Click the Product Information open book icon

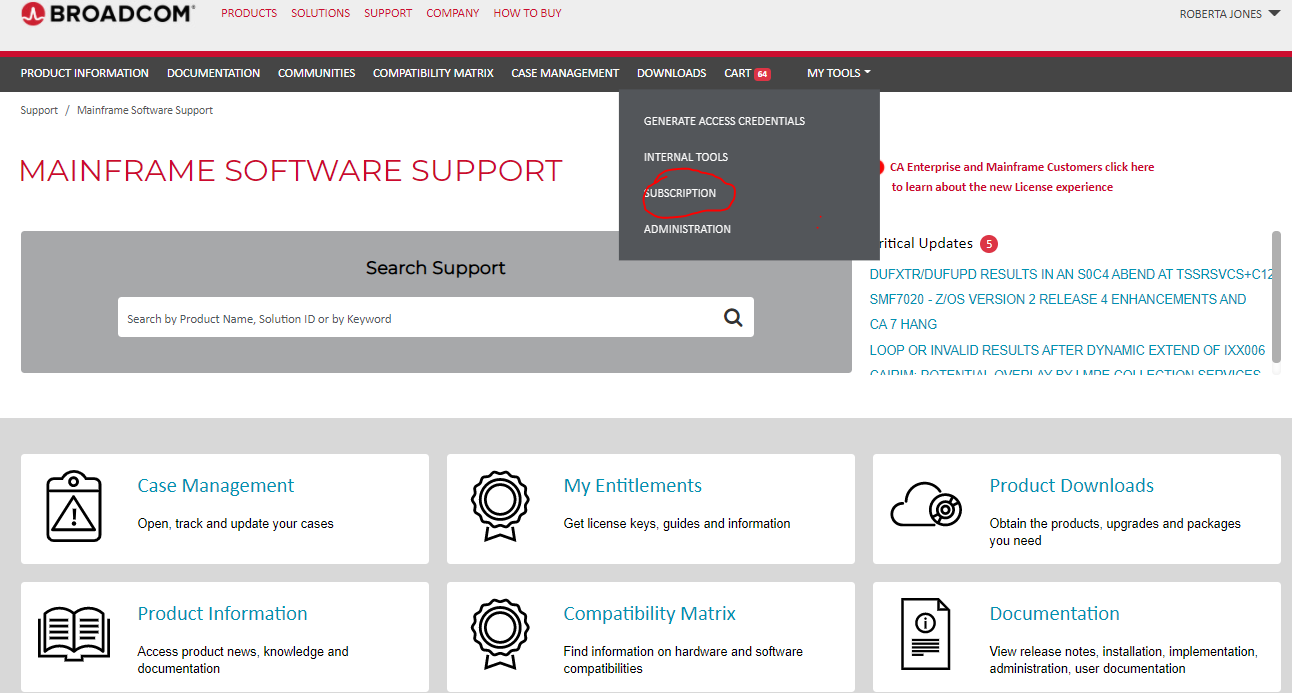click(x=73, y=635)
